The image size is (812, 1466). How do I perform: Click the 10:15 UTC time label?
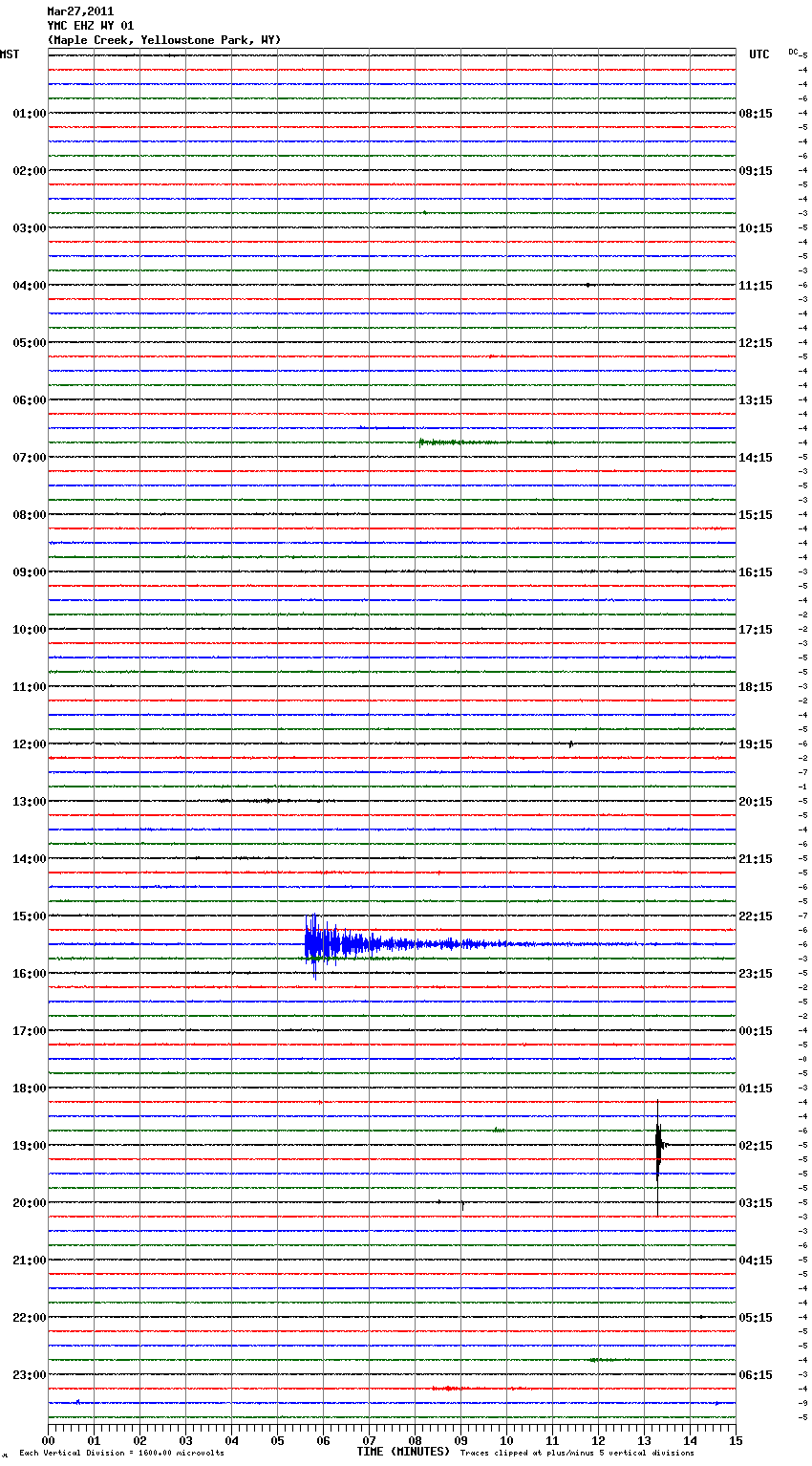coord(756,228)
